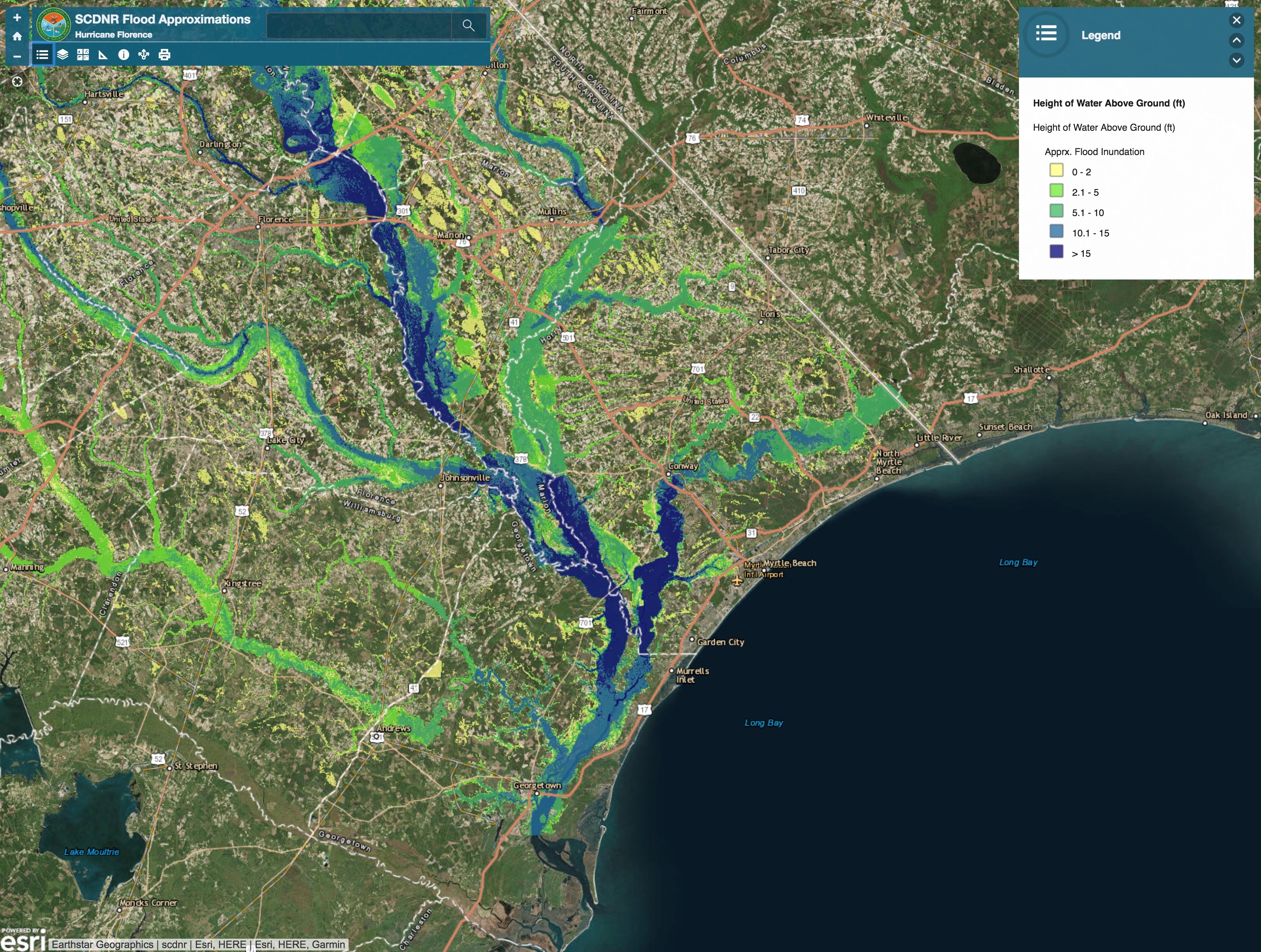Zoom out with the minus button
Image resolution: width=1261 pixels, height=952 pixels.
[x=17, y=56]
